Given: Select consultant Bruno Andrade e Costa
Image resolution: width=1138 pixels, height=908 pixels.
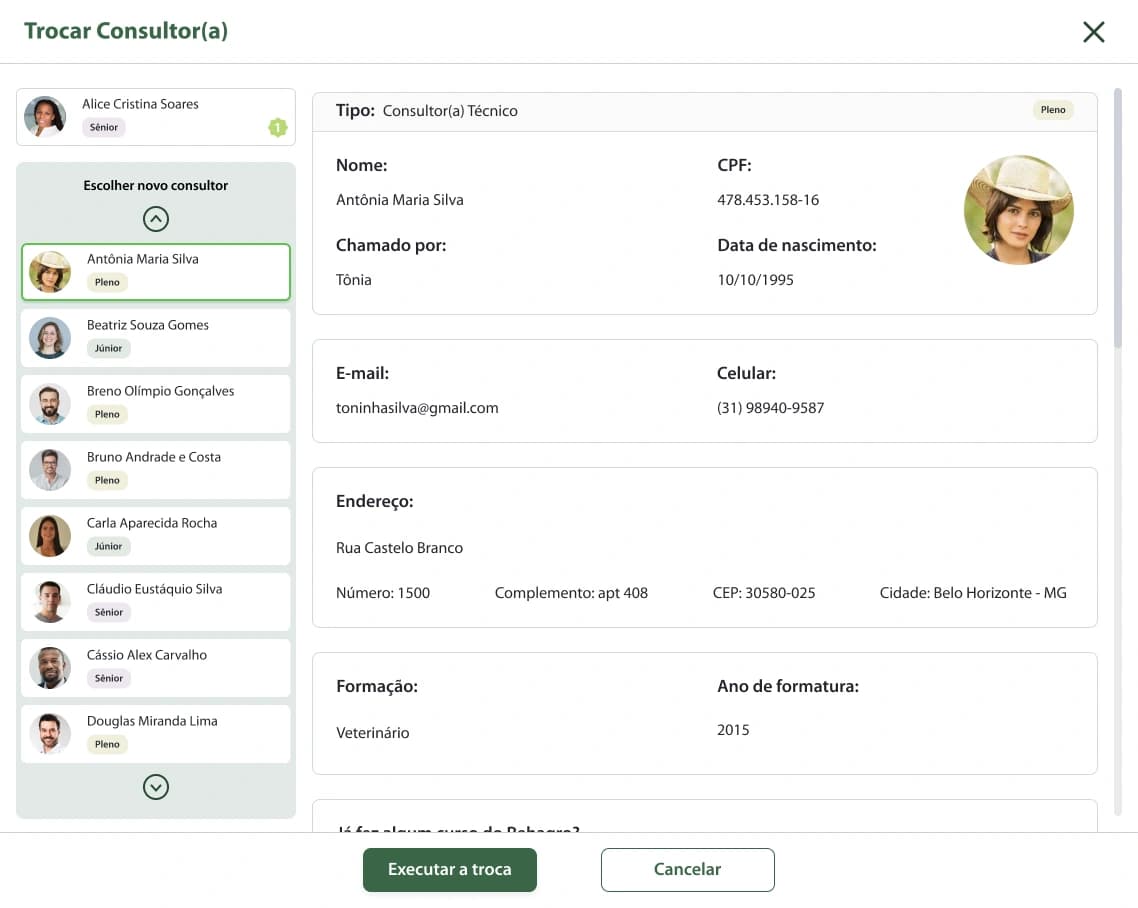Looking at the screenshot, I should 155,470.
